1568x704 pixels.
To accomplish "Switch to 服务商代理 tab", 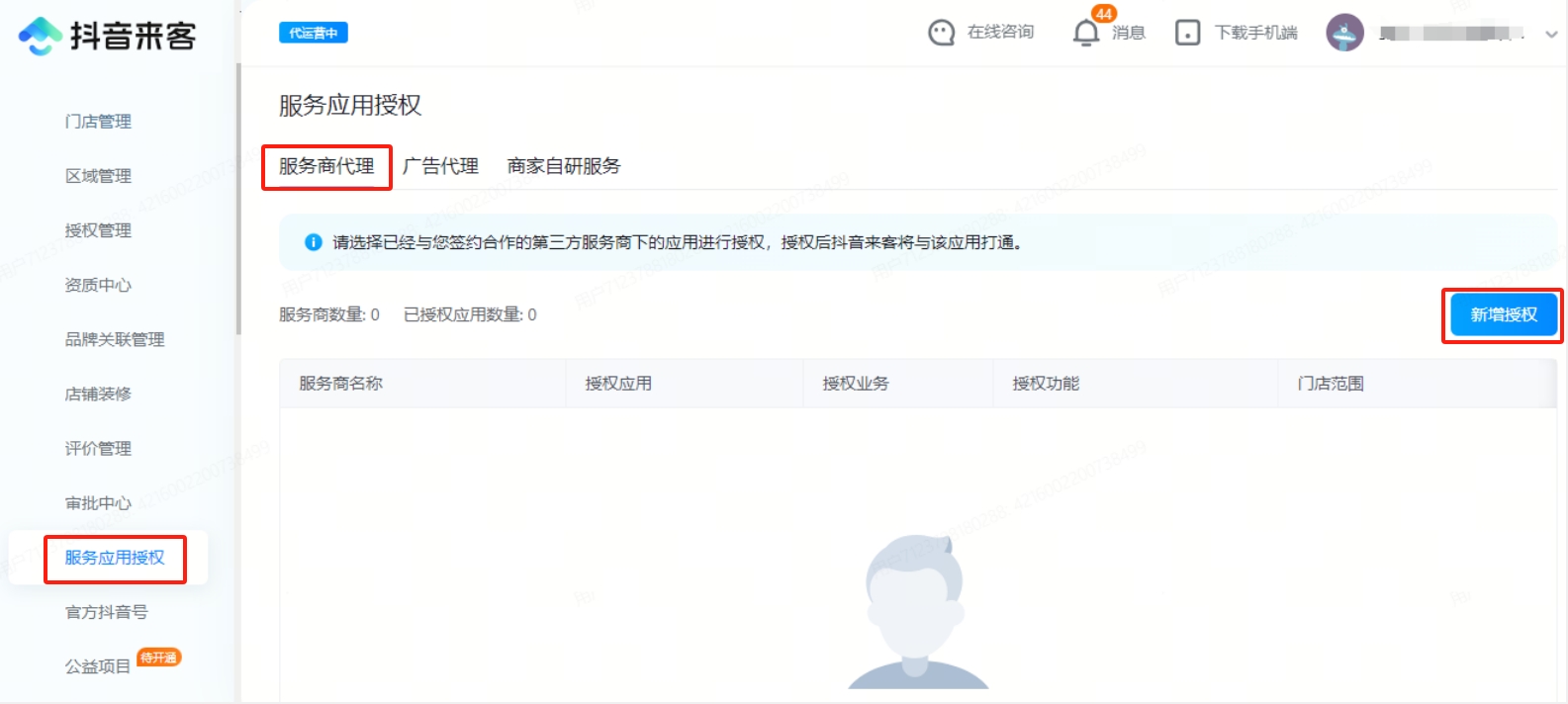I will 326,166.
